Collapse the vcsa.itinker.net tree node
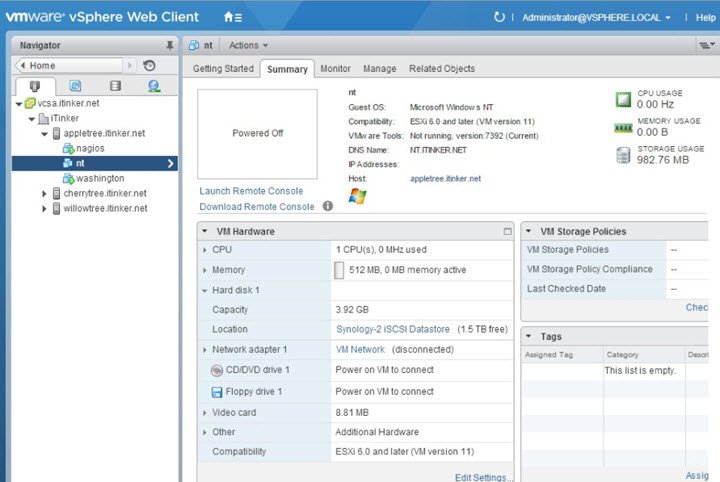Image resolution: width=720 pixels, height=482 pixels. tap(19, 104)
